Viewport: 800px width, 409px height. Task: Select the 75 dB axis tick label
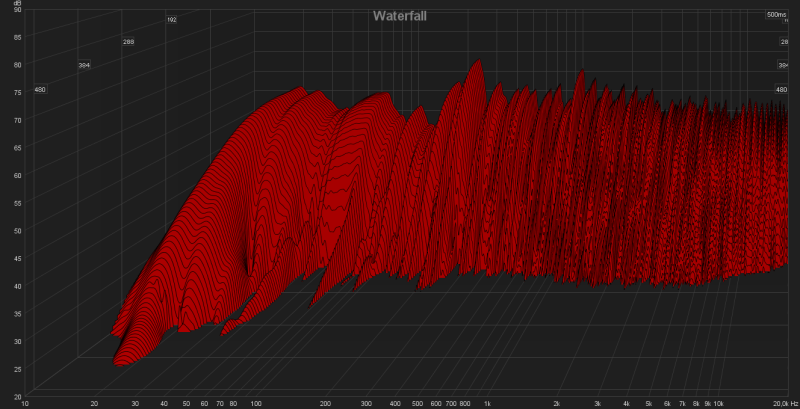point(18,92)
